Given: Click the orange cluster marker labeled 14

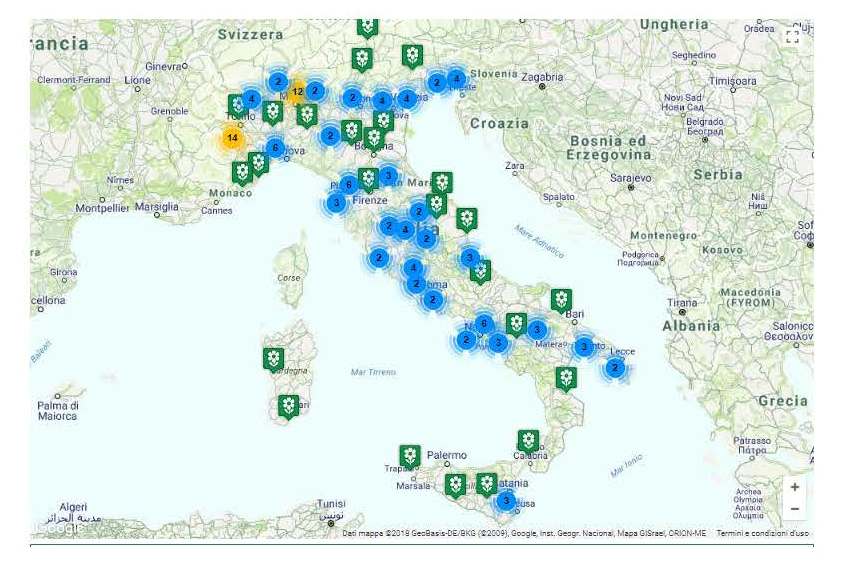Looking at the screenshot, I should (232, 137).
